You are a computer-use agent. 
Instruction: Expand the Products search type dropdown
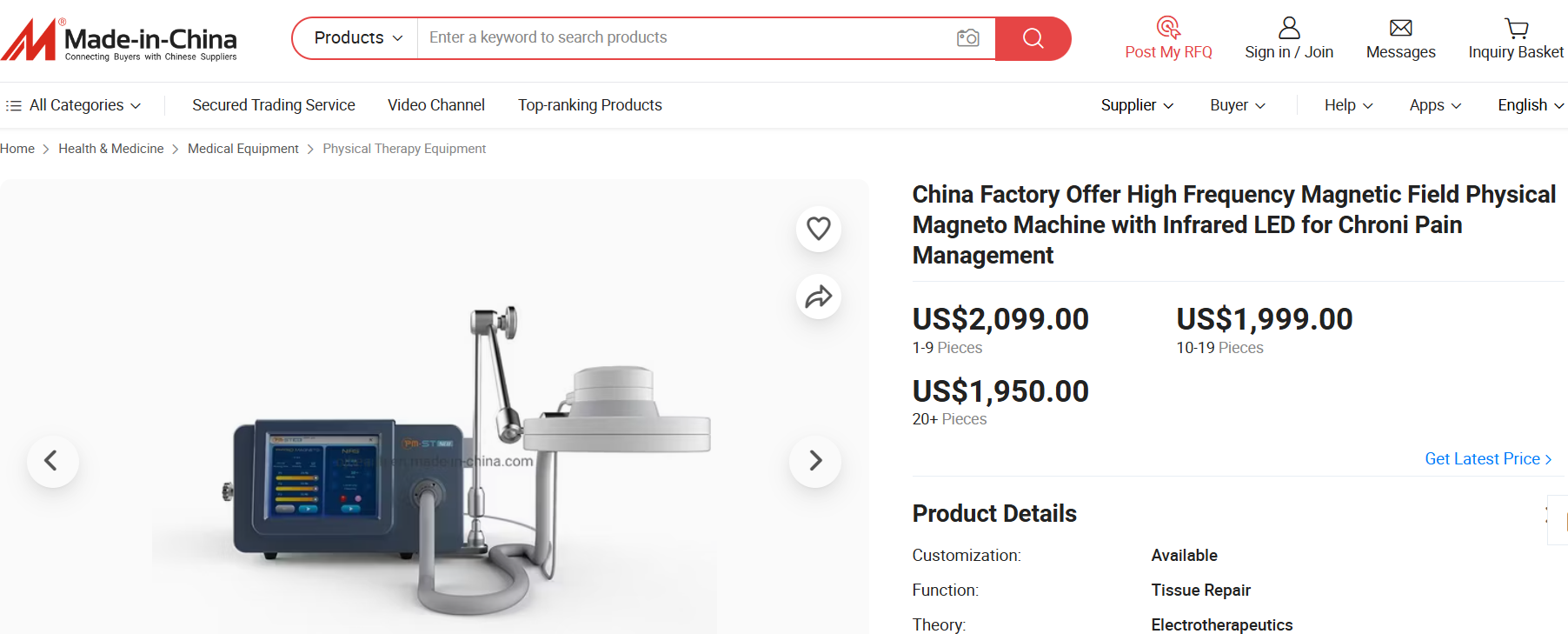pos(357,38)
